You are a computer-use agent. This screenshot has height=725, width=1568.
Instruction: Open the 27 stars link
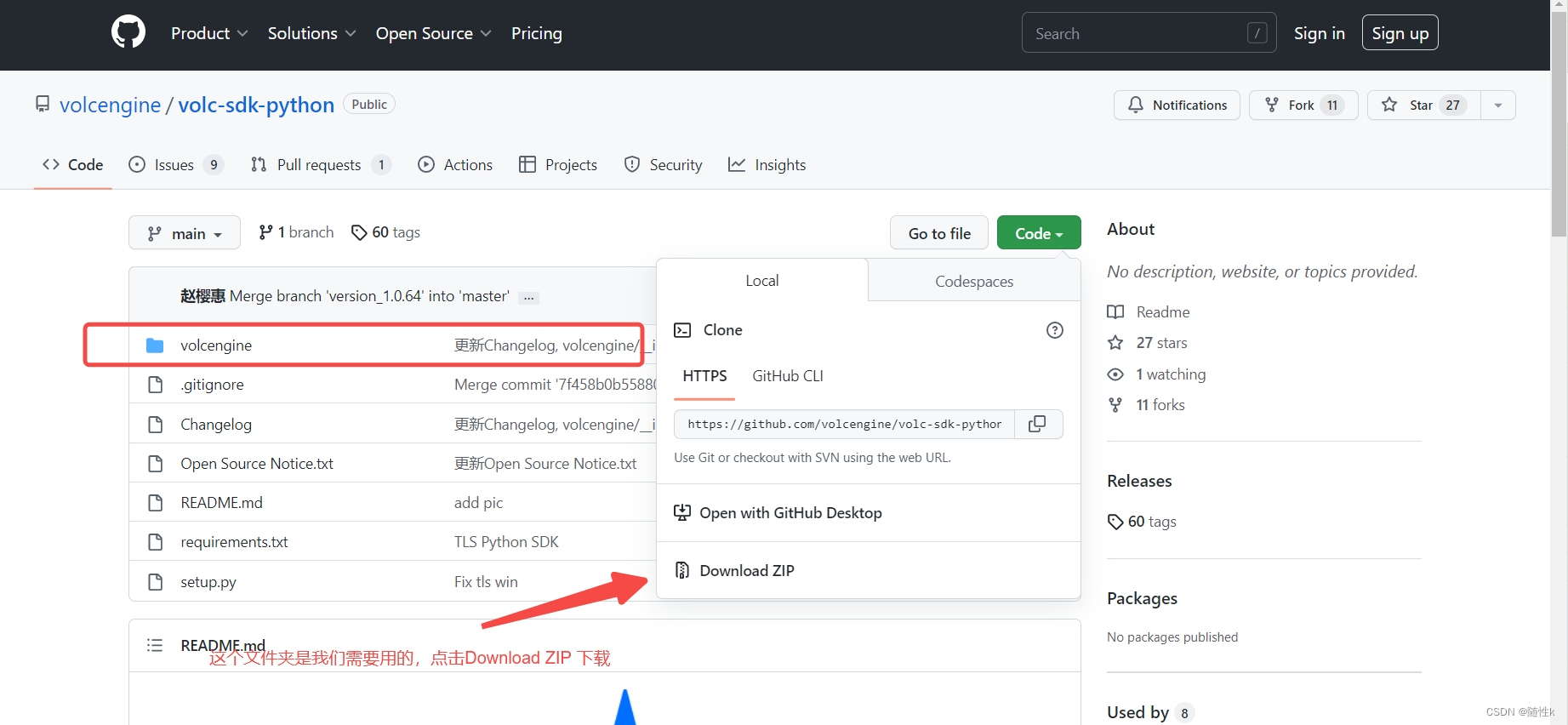tap(1147, 342)
